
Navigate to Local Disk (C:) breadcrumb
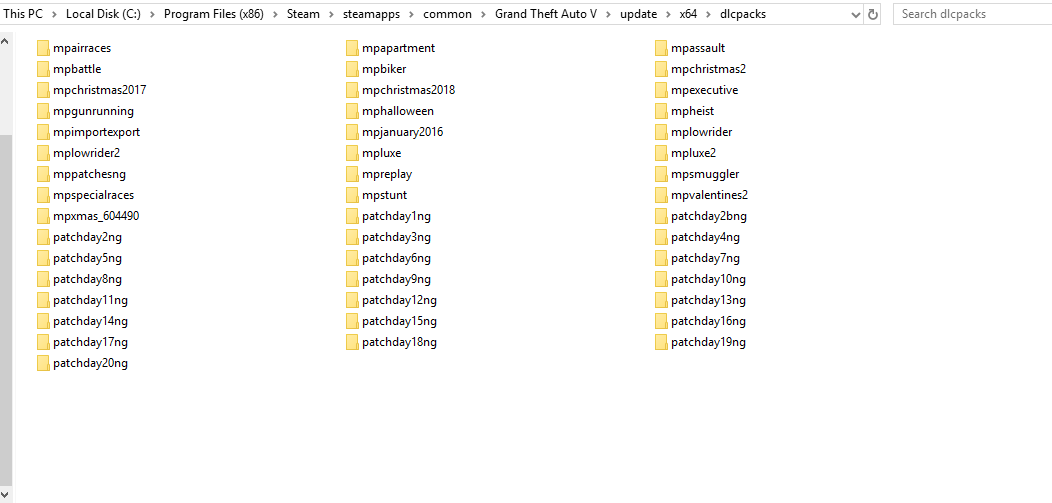pos(103,14)
